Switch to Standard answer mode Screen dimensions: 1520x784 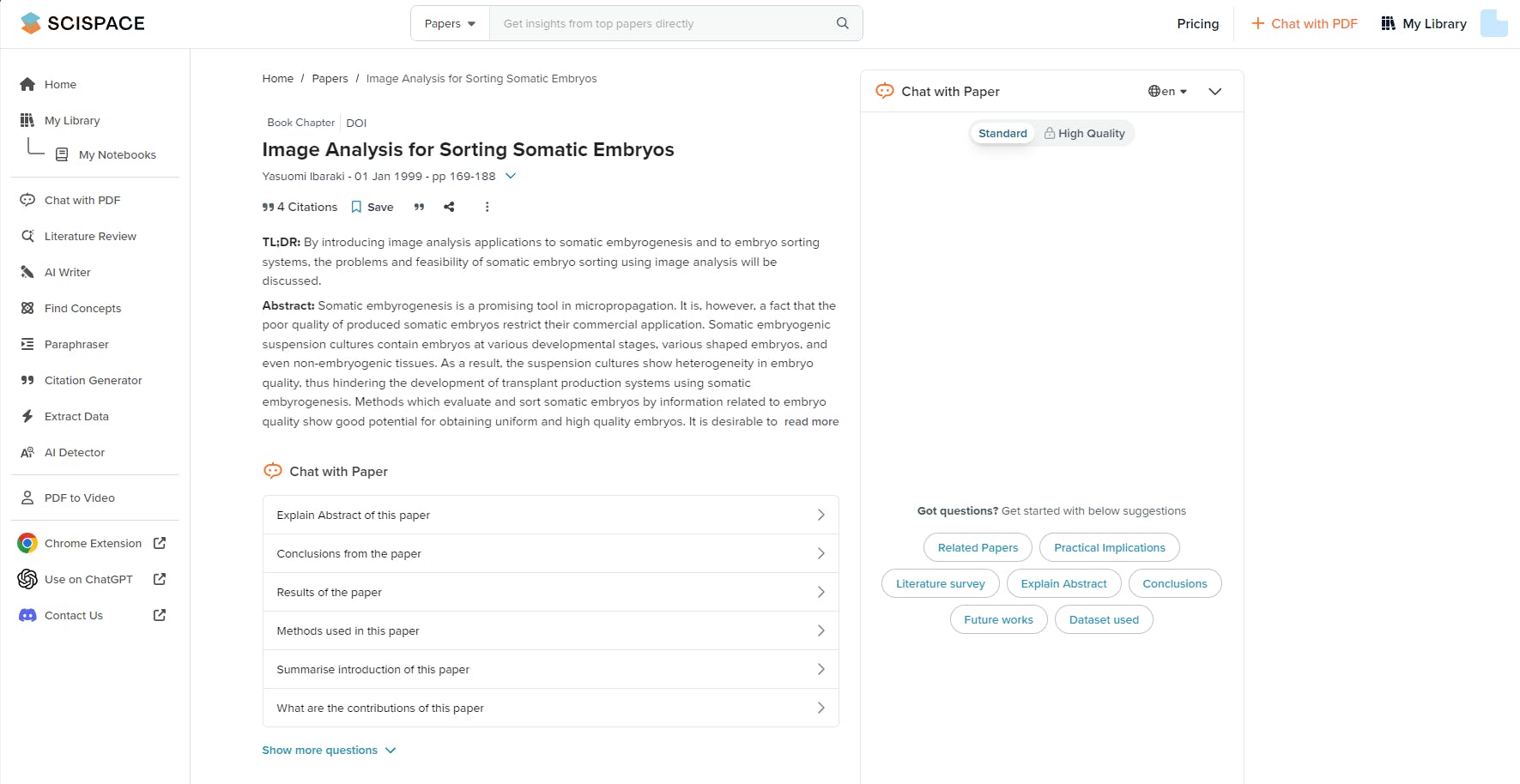coord(1002,133)
